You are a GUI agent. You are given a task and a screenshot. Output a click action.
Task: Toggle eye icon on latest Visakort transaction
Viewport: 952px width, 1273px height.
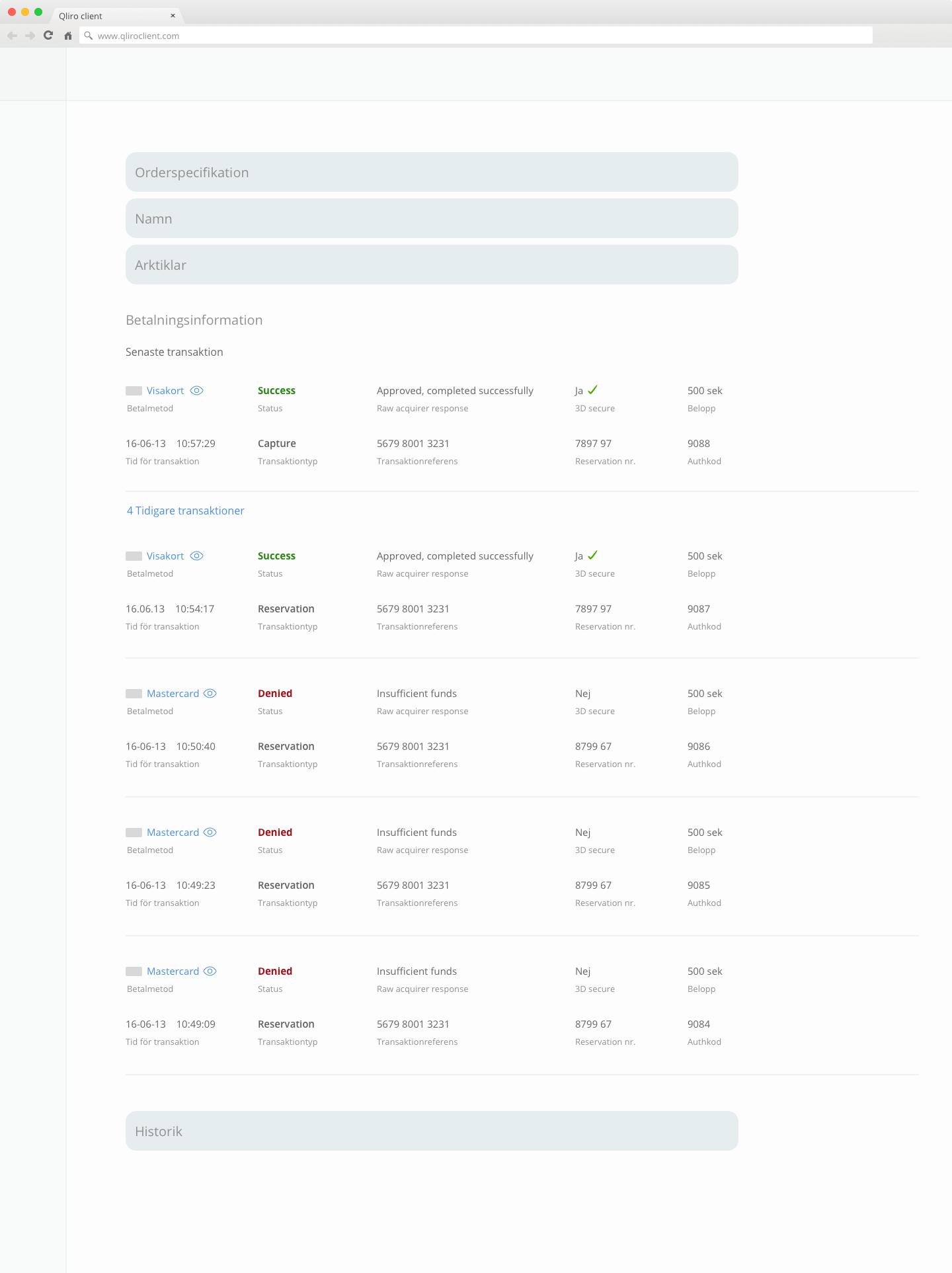196,391
